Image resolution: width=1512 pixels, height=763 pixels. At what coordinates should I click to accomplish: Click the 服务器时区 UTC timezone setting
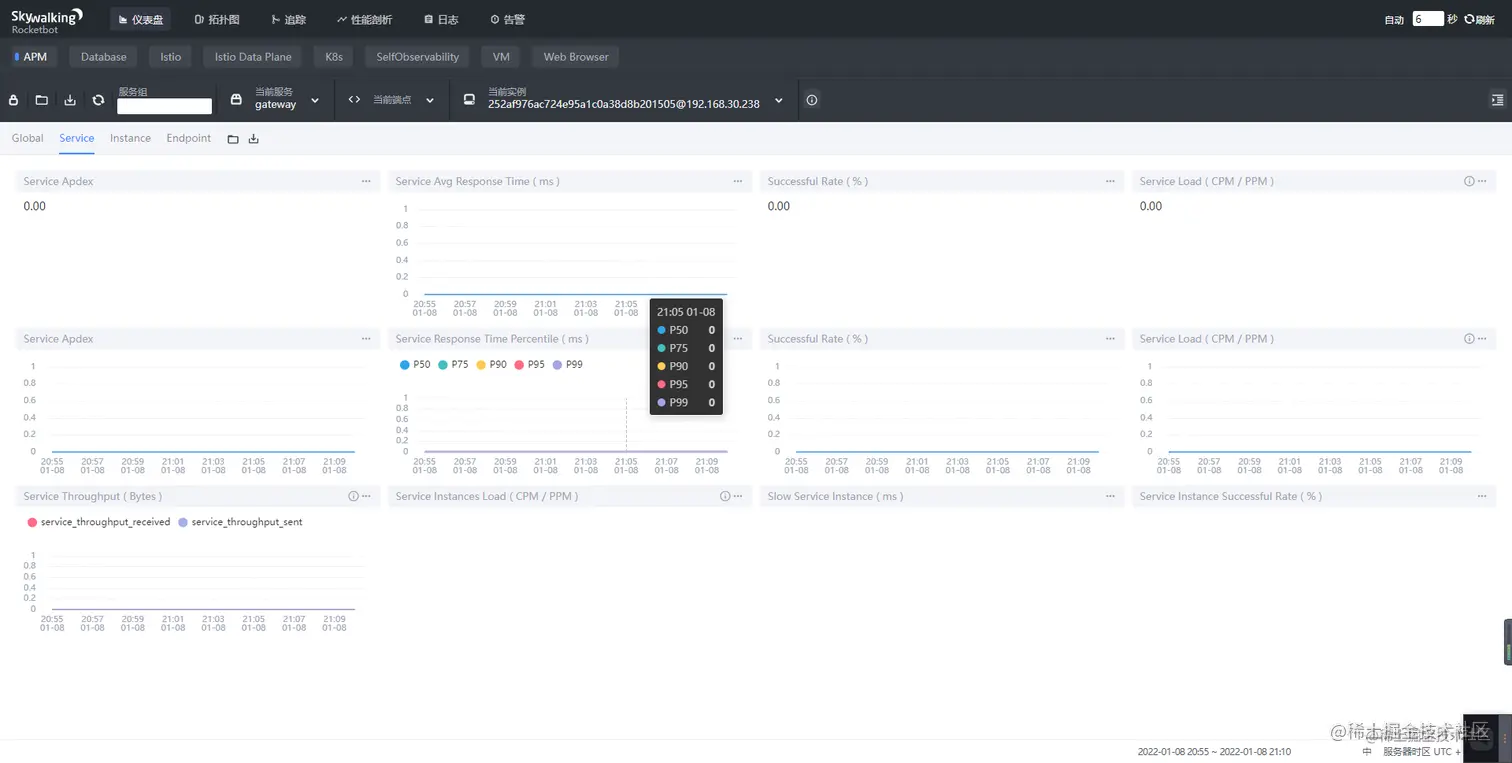(1422, 751)
